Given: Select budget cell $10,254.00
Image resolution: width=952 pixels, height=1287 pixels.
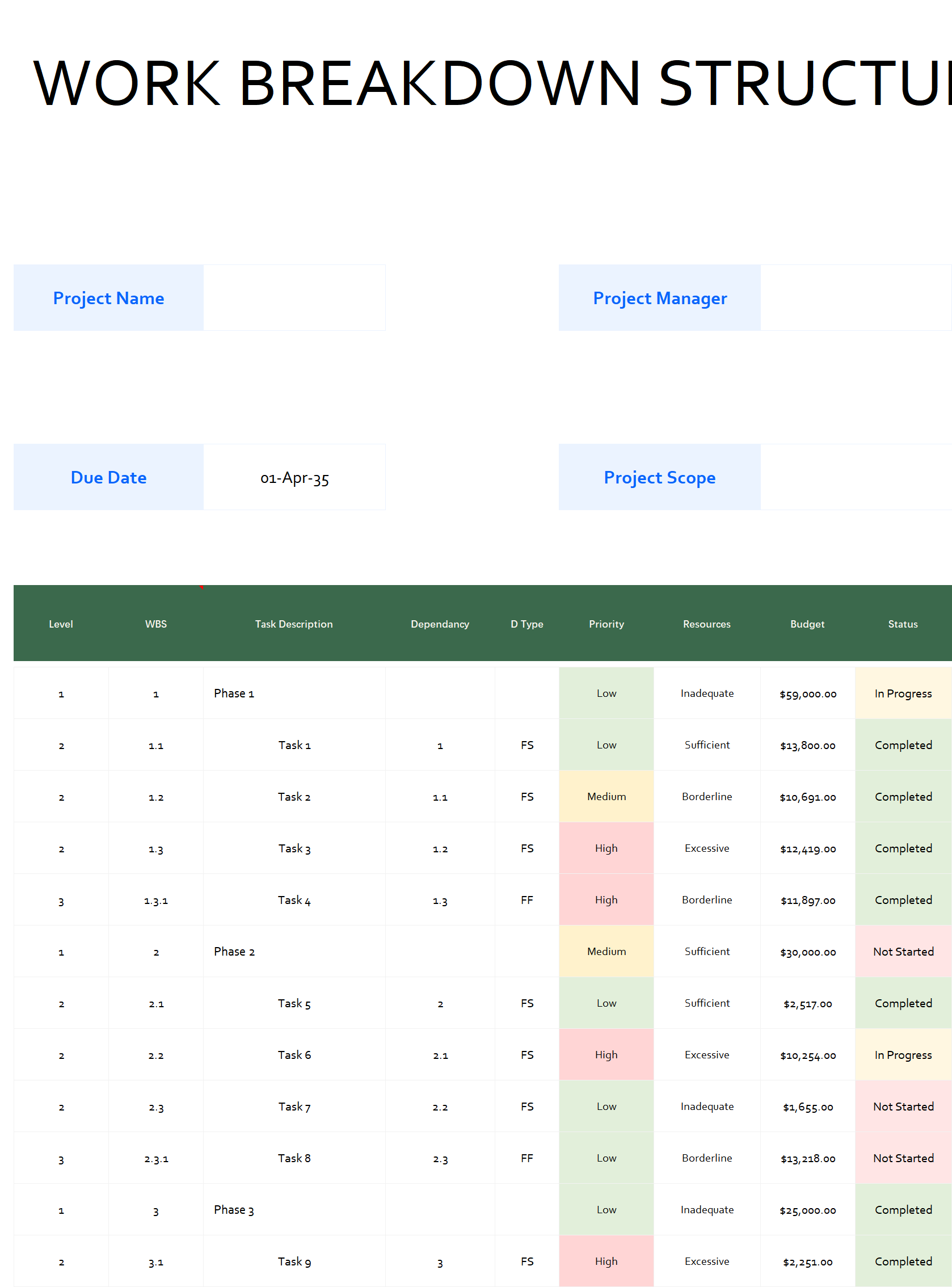Looking at the screenshot, I should [x=808, y=1054].
